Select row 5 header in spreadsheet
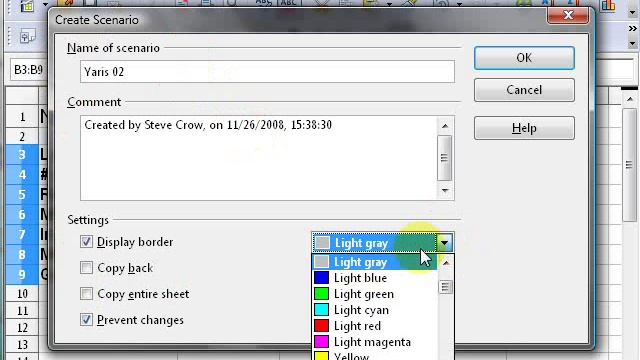This screenshot has width=640, height=360. coord(22,194)
